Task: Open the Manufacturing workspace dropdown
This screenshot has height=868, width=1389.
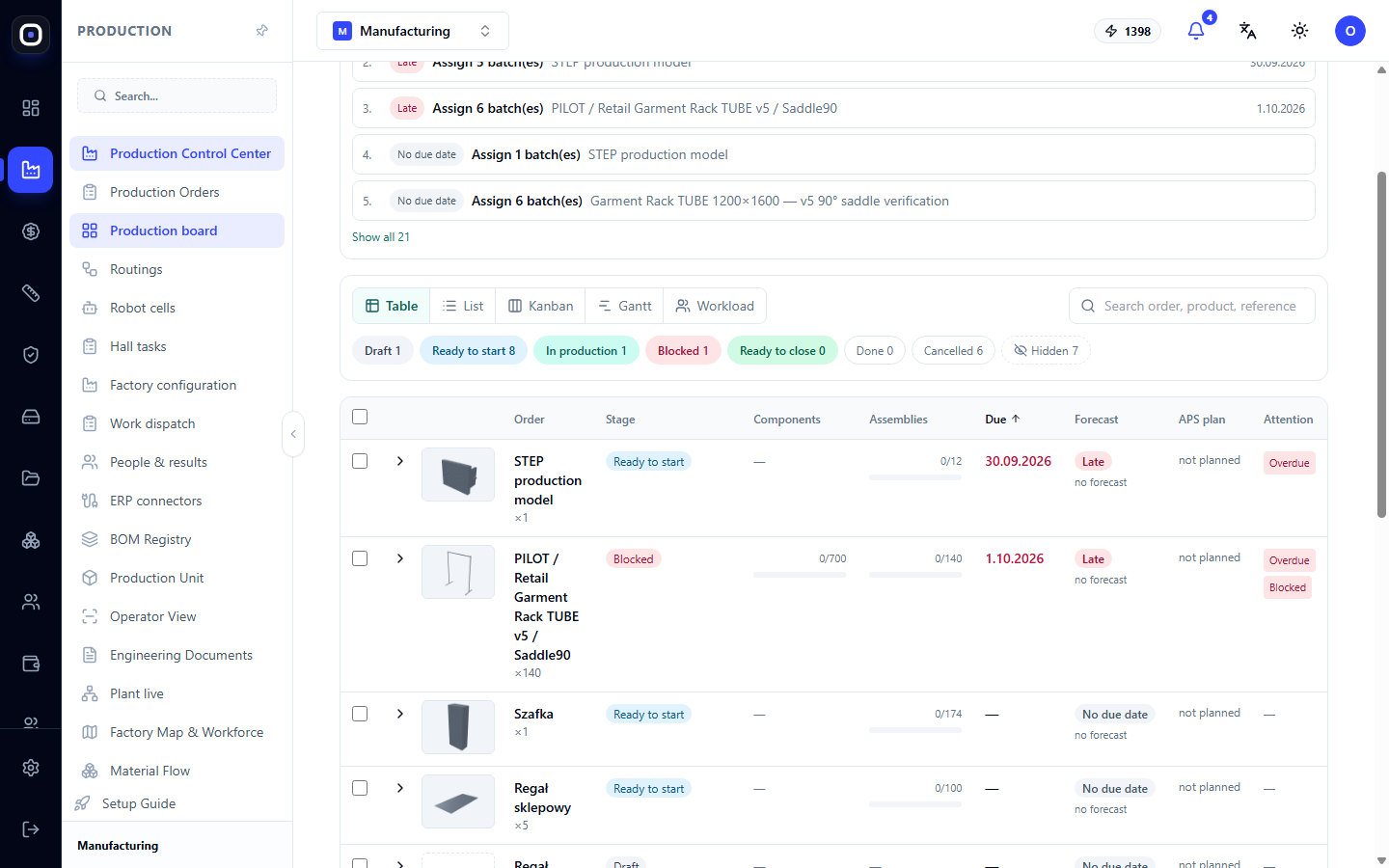Action: tap(413, 31)
